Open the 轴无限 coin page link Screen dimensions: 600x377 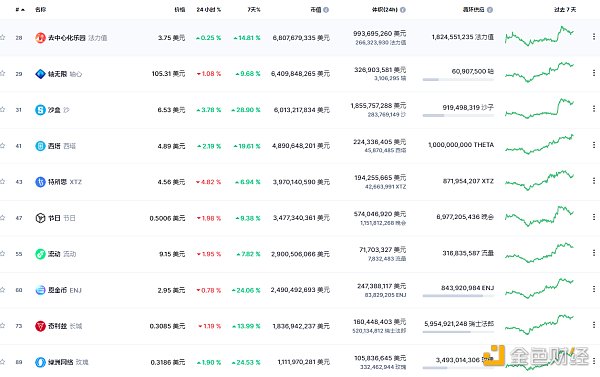click(x=57, y=74)
